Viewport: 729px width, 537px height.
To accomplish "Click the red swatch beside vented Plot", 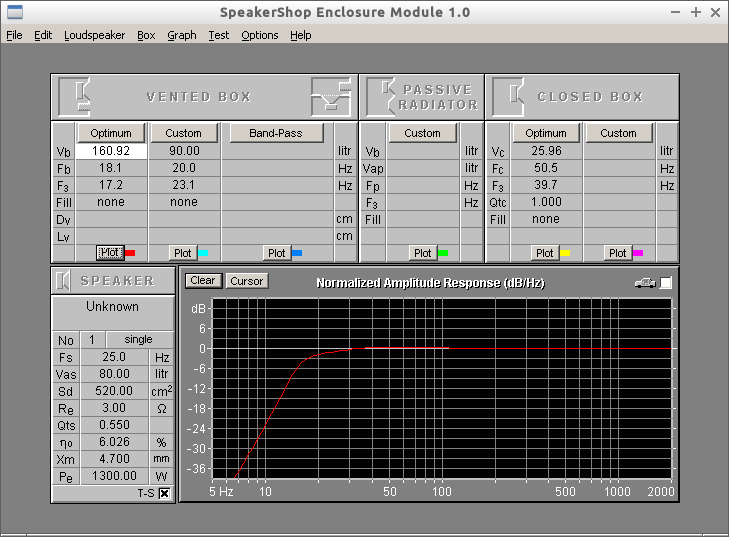I will (129, 253).
